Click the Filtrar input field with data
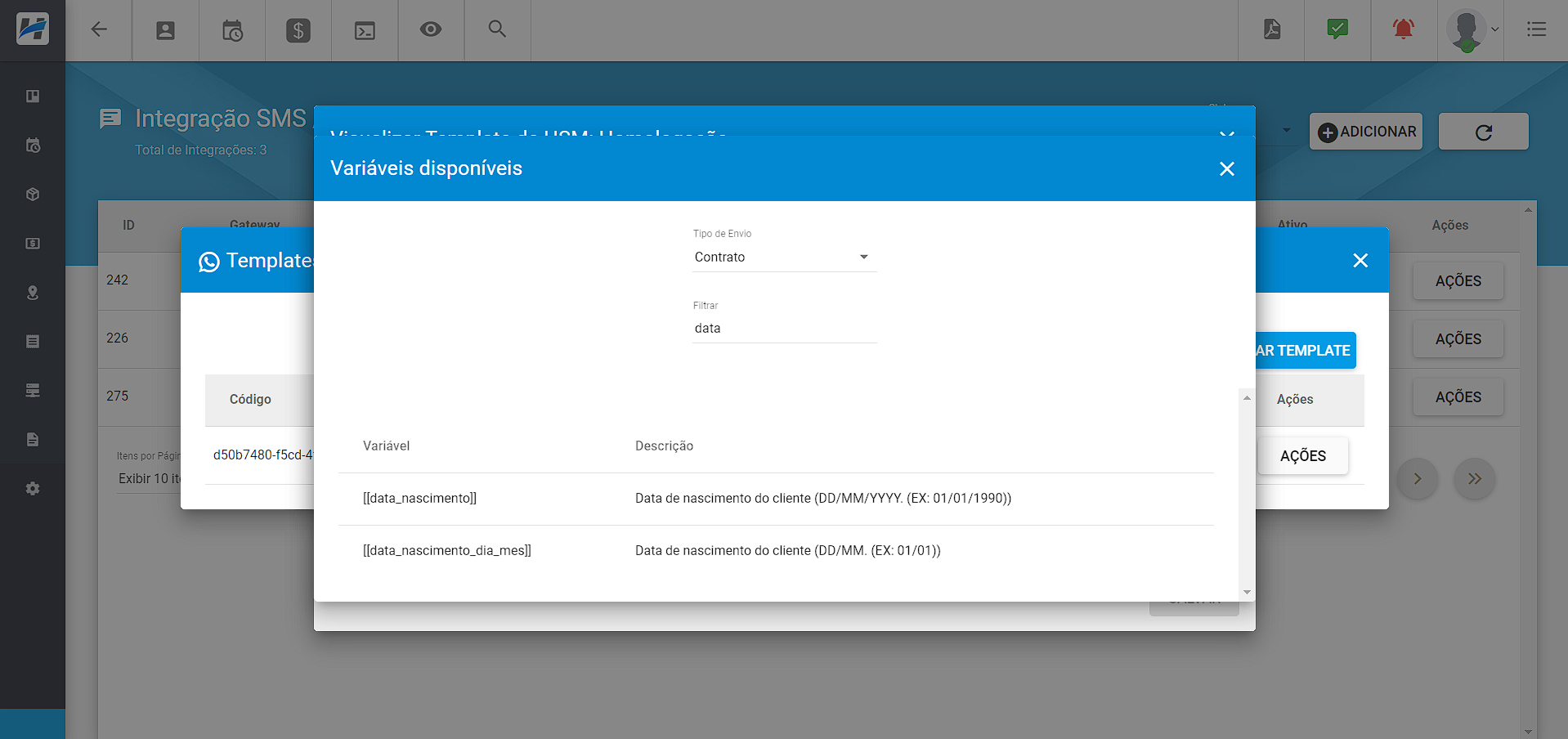 point(784,328)
